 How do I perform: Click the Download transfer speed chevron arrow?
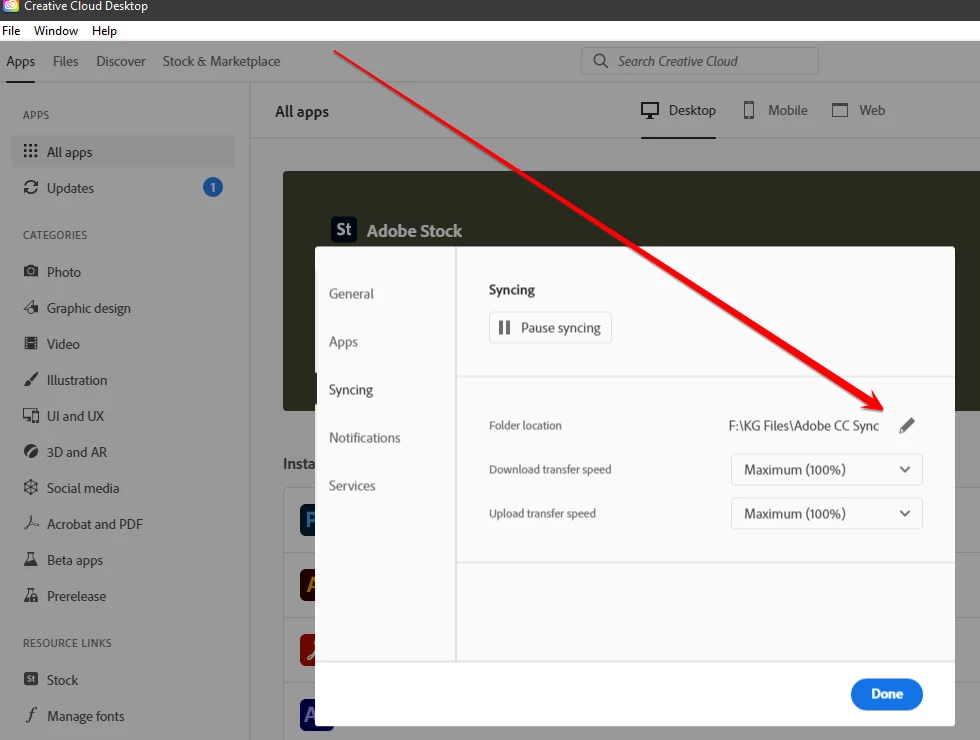click(x=904, y=469)
